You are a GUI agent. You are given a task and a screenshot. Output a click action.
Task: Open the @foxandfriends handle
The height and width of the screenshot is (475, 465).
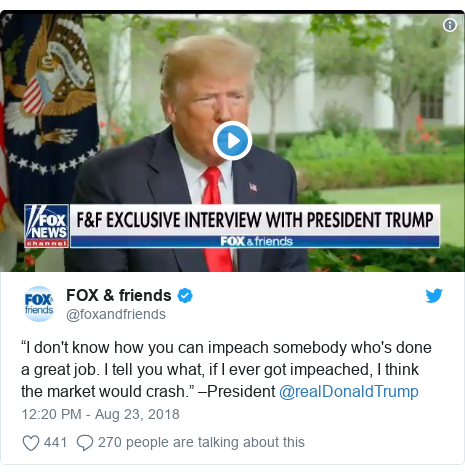116,314
